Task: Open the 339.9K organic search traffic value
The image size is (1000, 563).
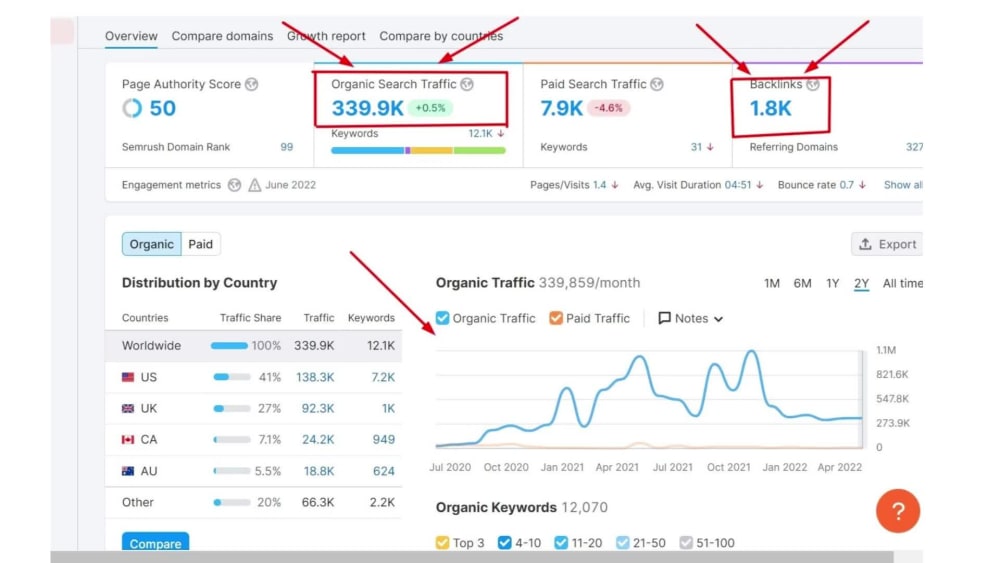Action: tap(367, 108)
